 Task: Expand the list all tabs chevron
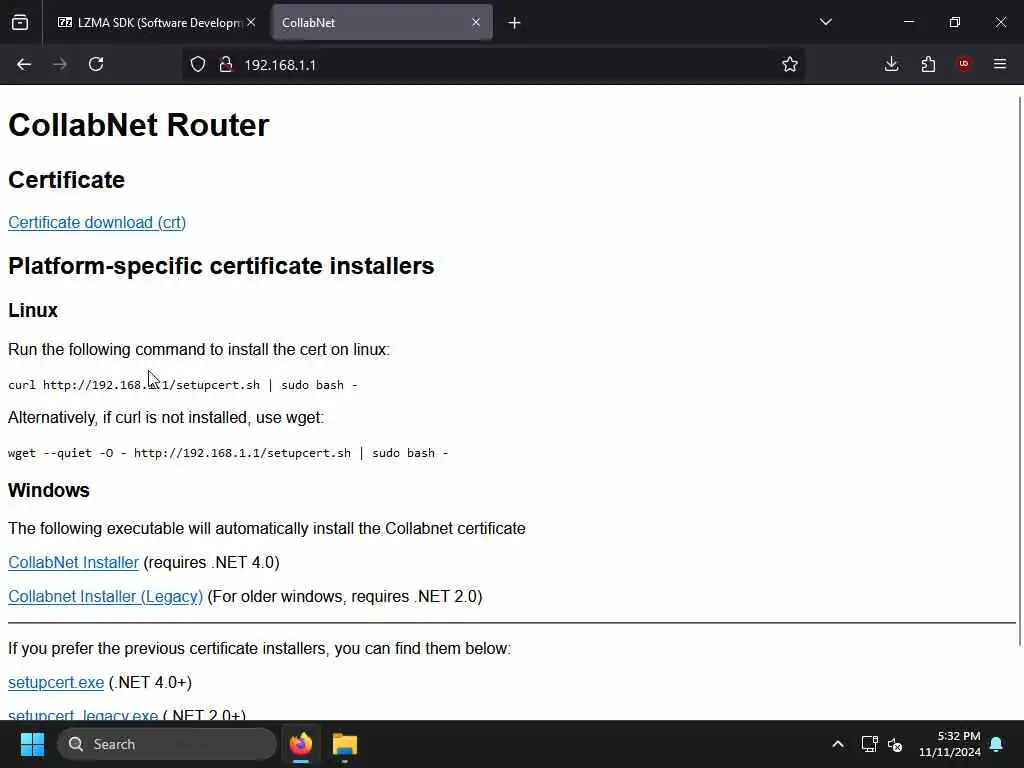tap(825, 22)
